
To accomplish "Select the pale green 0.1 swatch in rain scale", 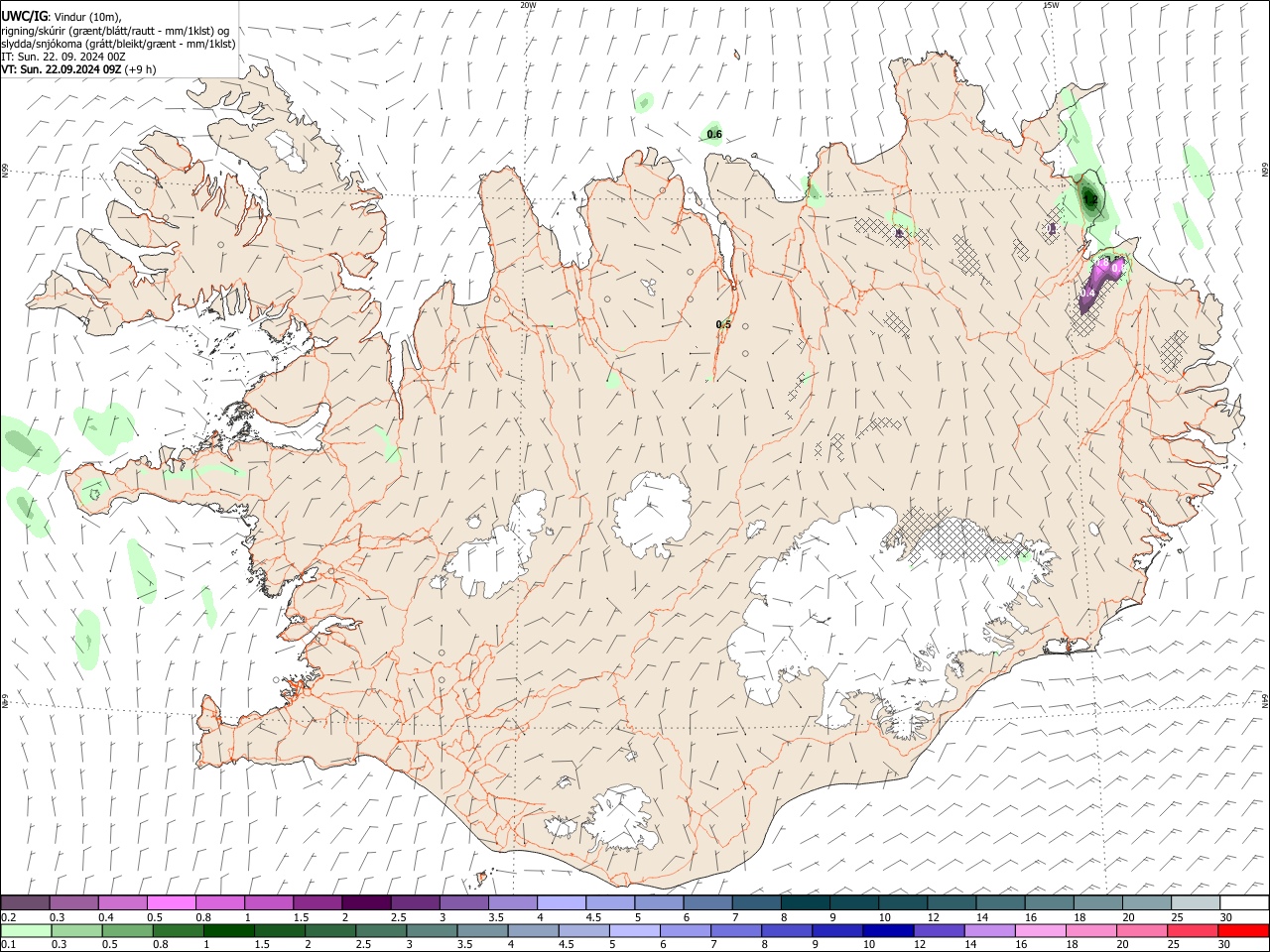I will (x=26, y=930).
